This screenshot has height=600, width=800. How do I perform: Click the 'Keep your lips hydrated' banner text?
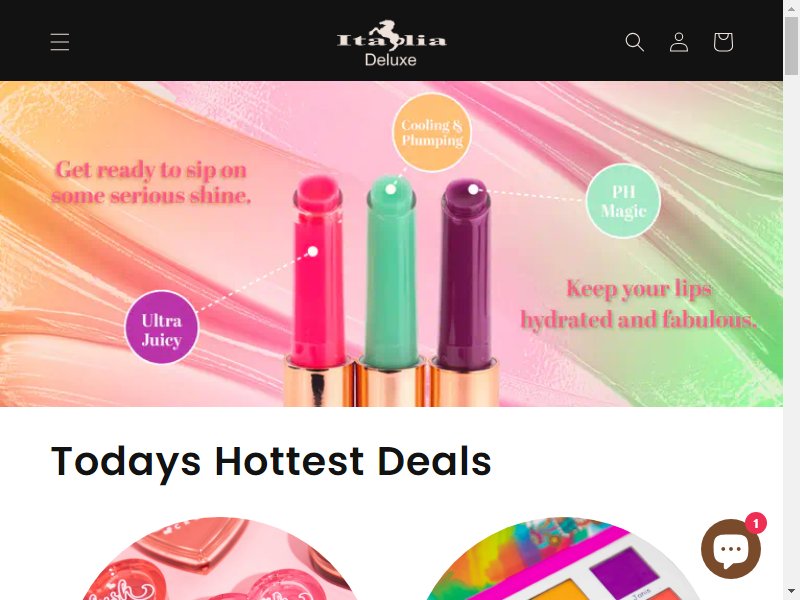[x=638, y=305]
